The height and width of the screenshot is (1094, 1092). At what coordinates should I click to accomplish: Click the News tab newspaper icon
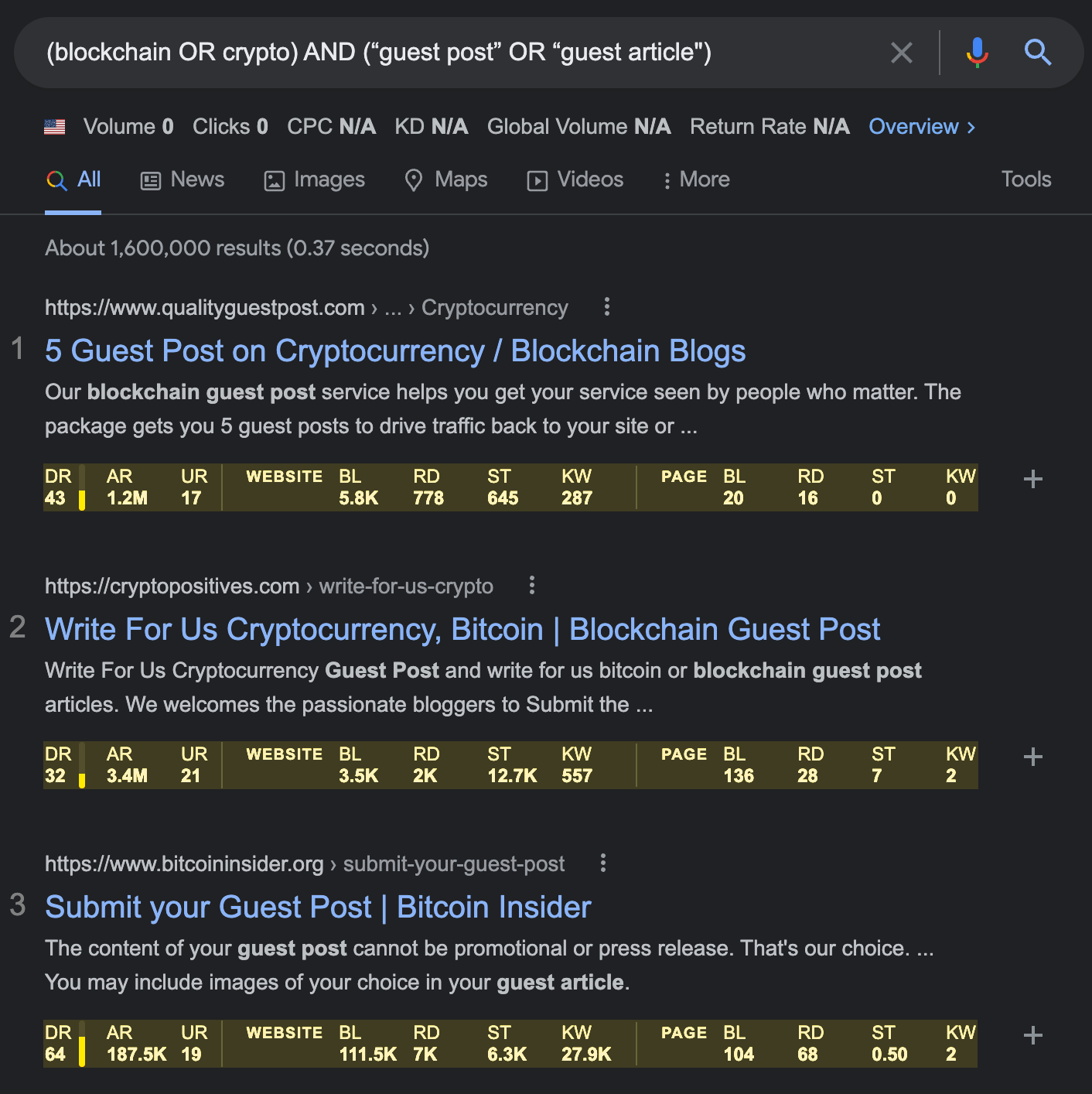pos(150,179)
